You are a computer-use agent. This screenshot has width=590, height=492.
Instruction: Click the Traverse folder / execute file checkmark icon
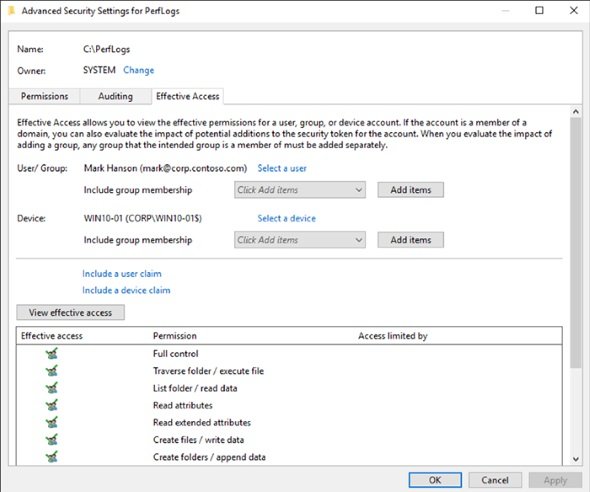[52, 371]
